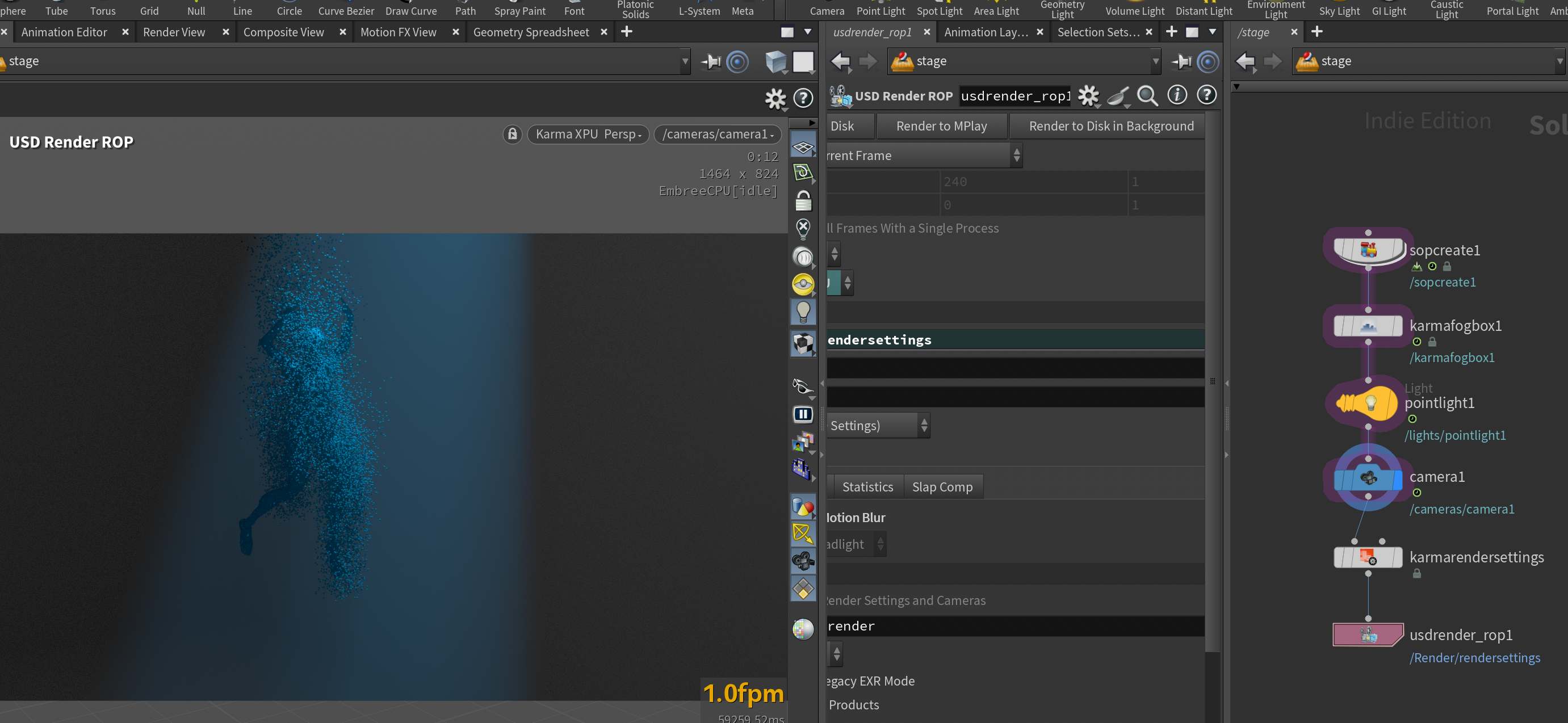Screen dimensions: 1568x723
Task: Toggle the sunglasses display option
Action: [803, 386]
